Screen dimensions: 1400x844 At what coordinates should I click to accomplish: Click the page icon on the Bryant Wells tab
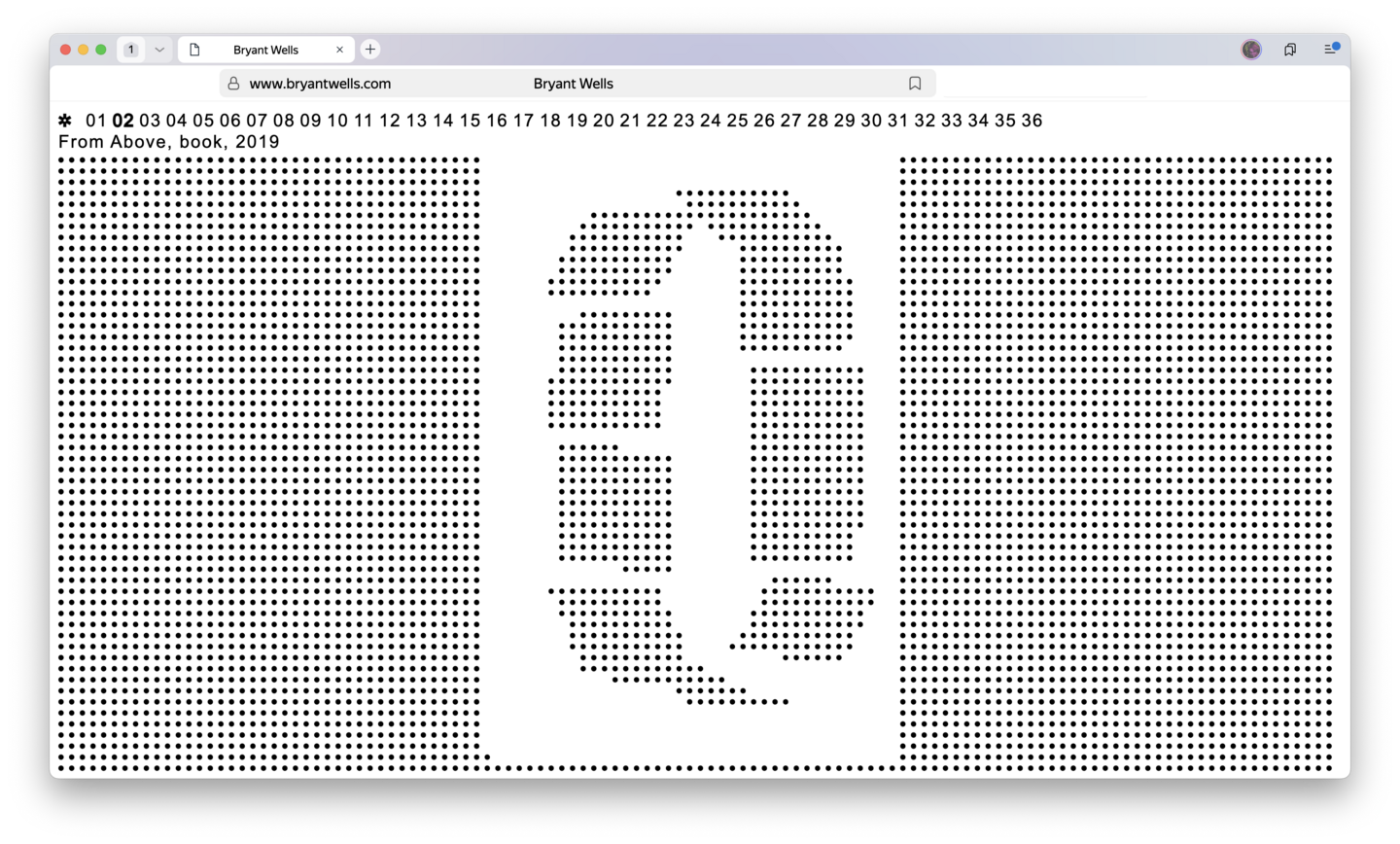click(194, 50)
